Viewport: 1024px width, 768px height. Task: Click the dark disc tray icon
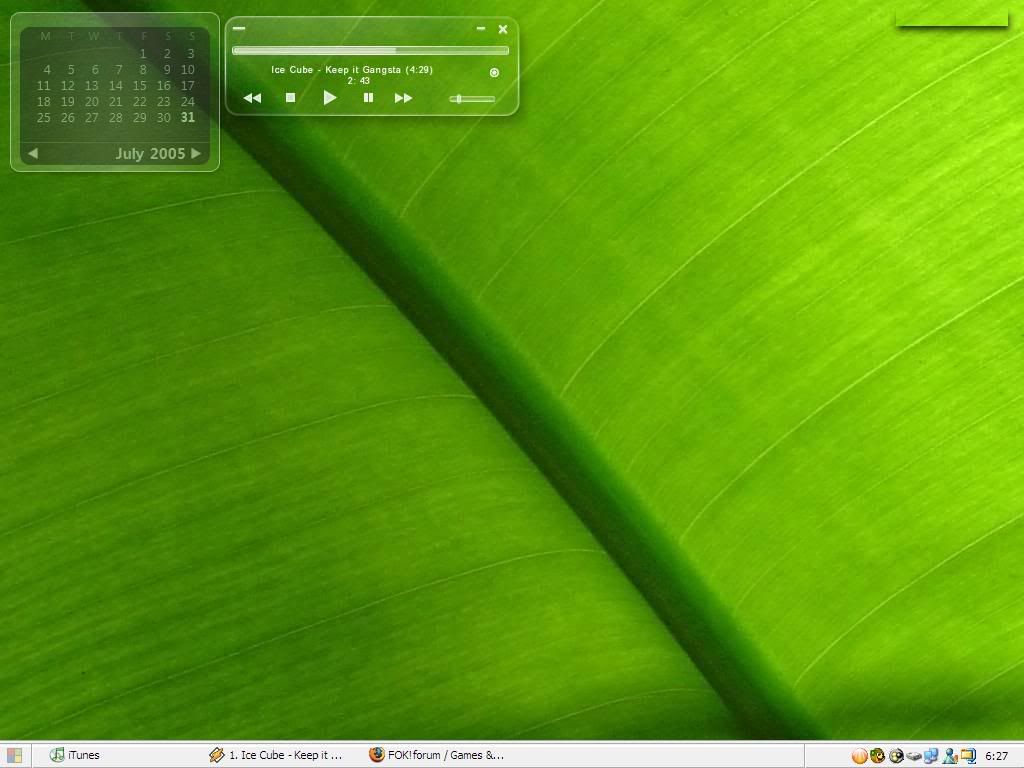pyautogui.click(x=896, y=756)
